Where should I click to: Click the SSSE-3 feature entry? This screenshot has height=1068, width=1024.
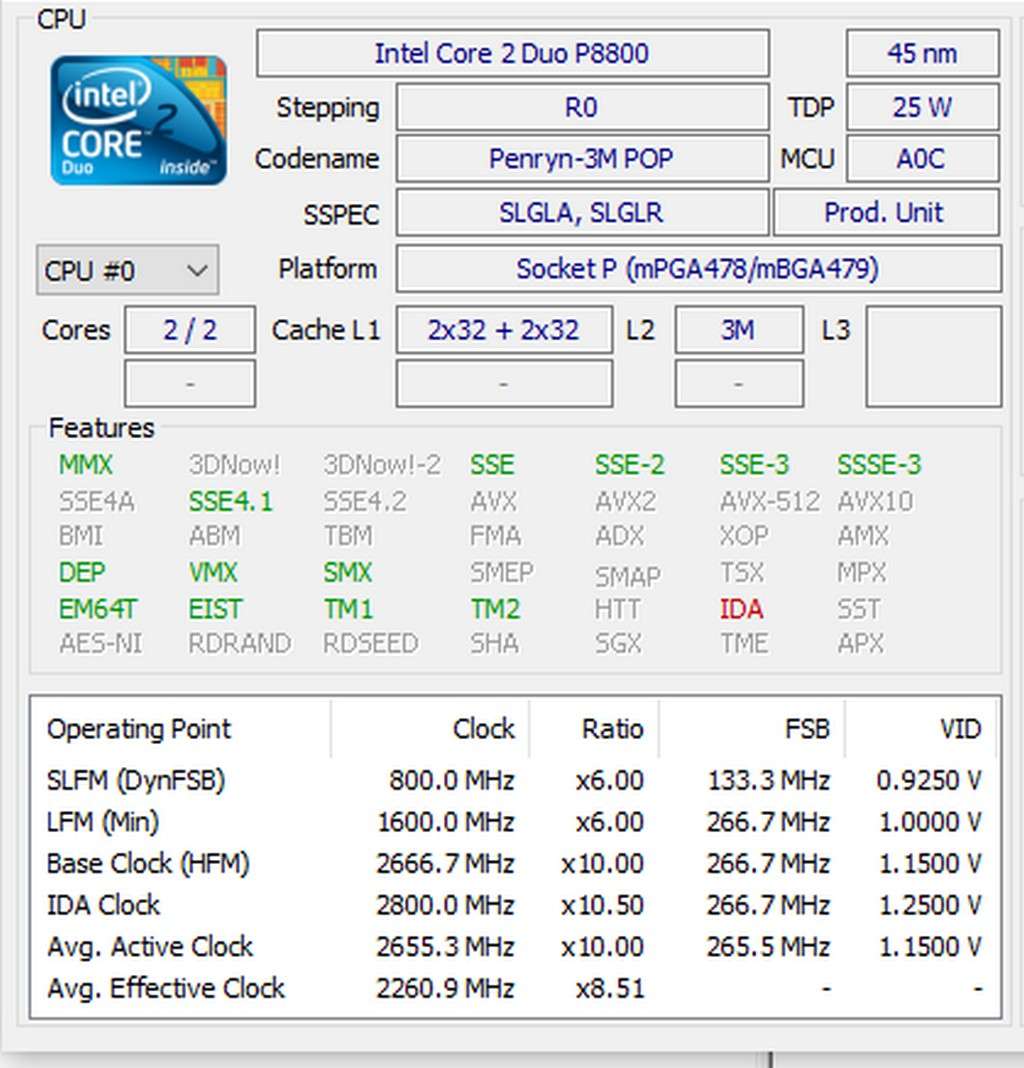click(879, 464)
